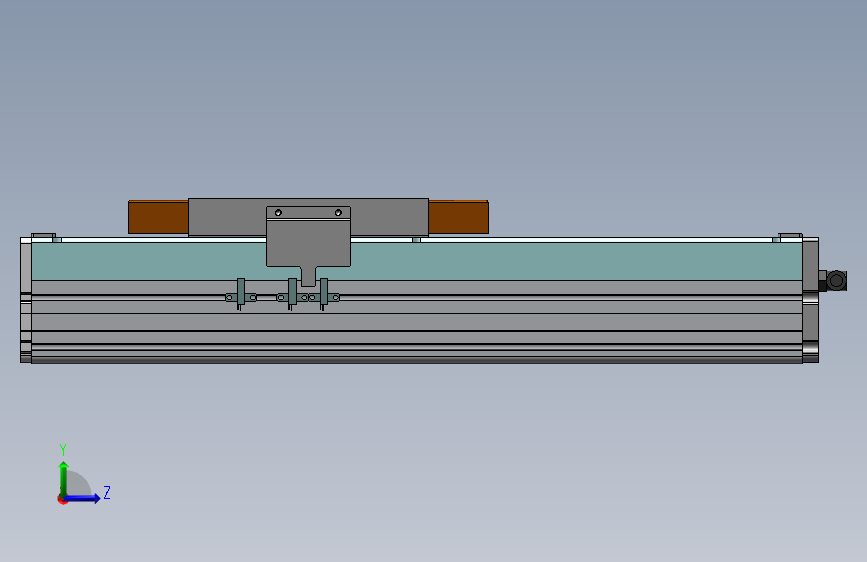This screenshot has height=562, width=867.
Task: Select the T-shaped sensor flag bracket
Action: coord(308,243)
